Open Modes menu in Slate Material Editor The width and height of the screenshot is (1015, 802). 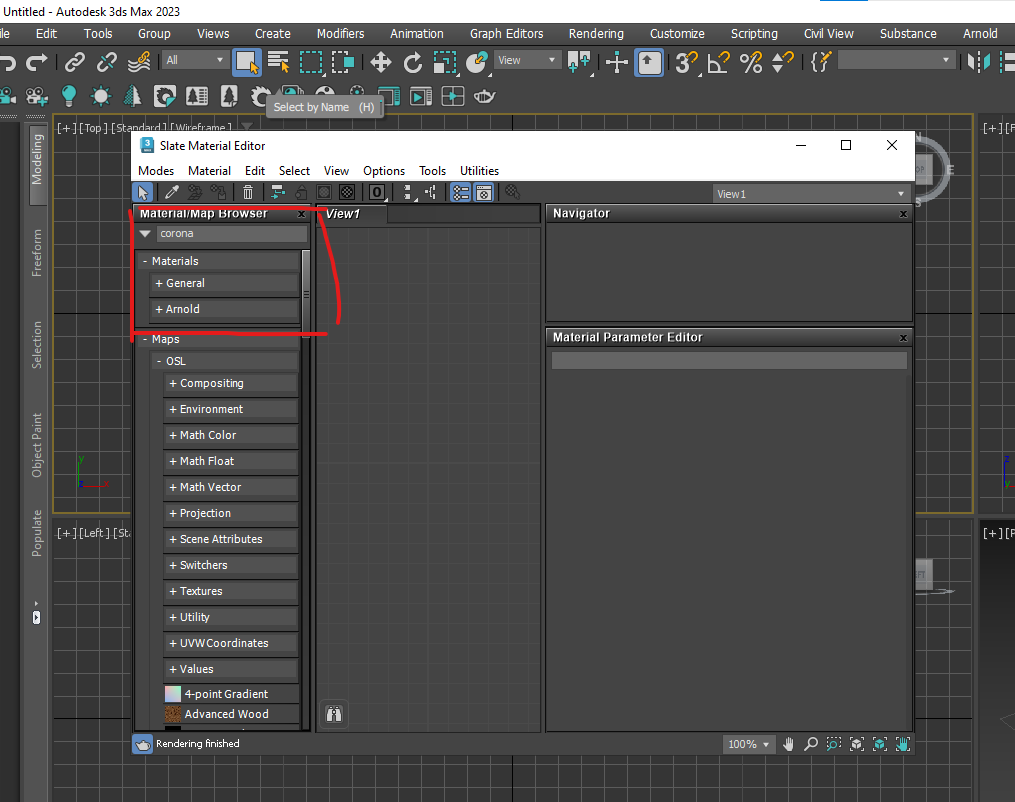pyautogui.click(x=156, y=171)
